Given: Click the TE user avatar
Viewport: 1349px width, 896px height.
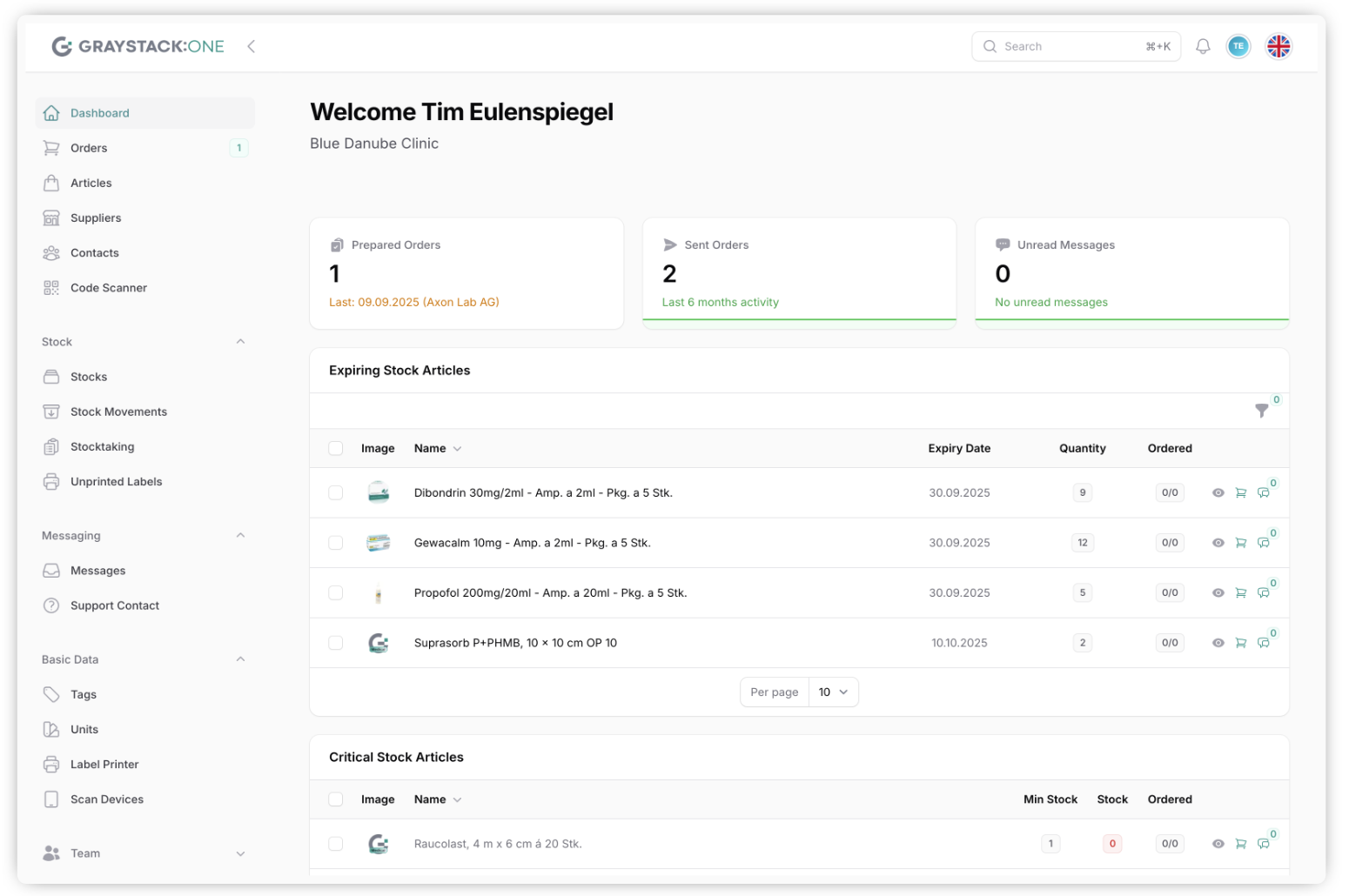Looking at the screenshot, I should (1238, 47).
